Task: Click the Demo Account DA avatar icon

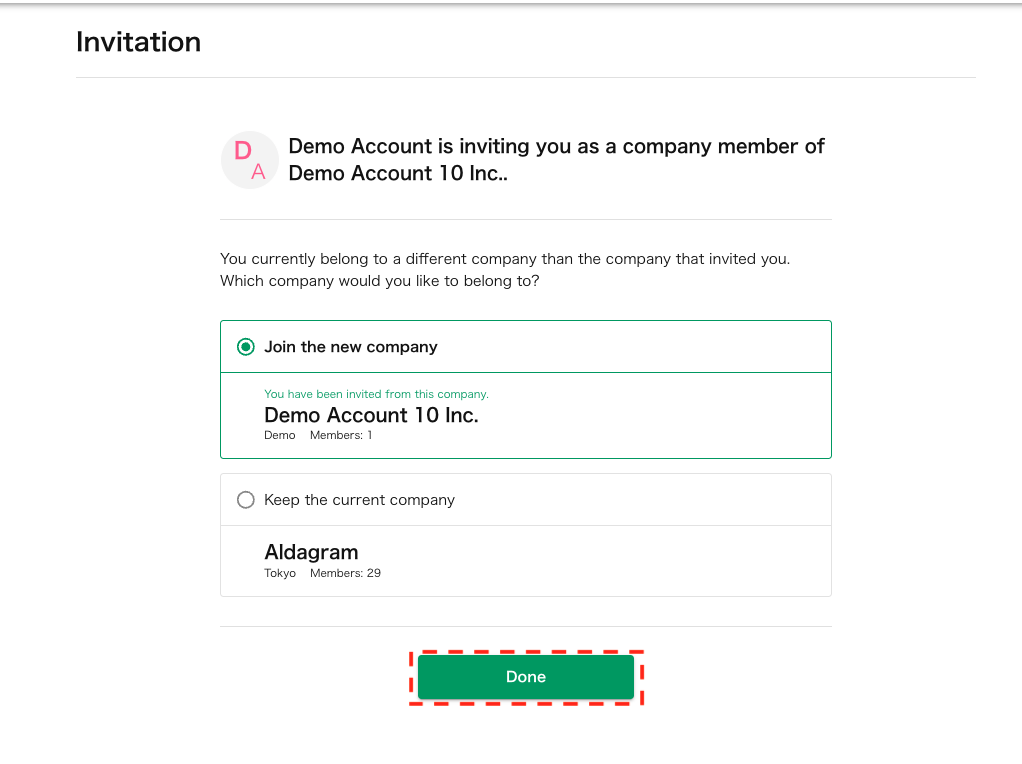Action: coord(249,160)
